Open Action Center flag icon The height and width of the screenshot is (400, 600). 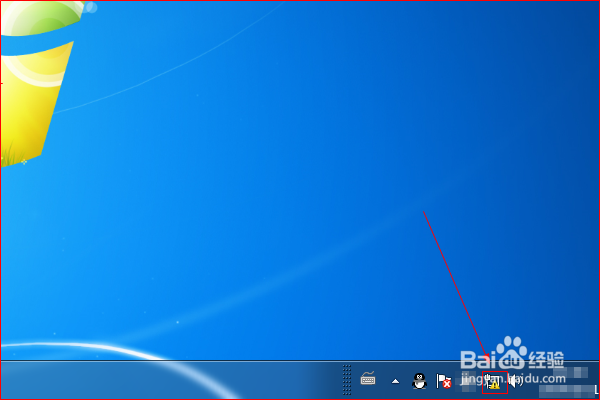[444, 381]
